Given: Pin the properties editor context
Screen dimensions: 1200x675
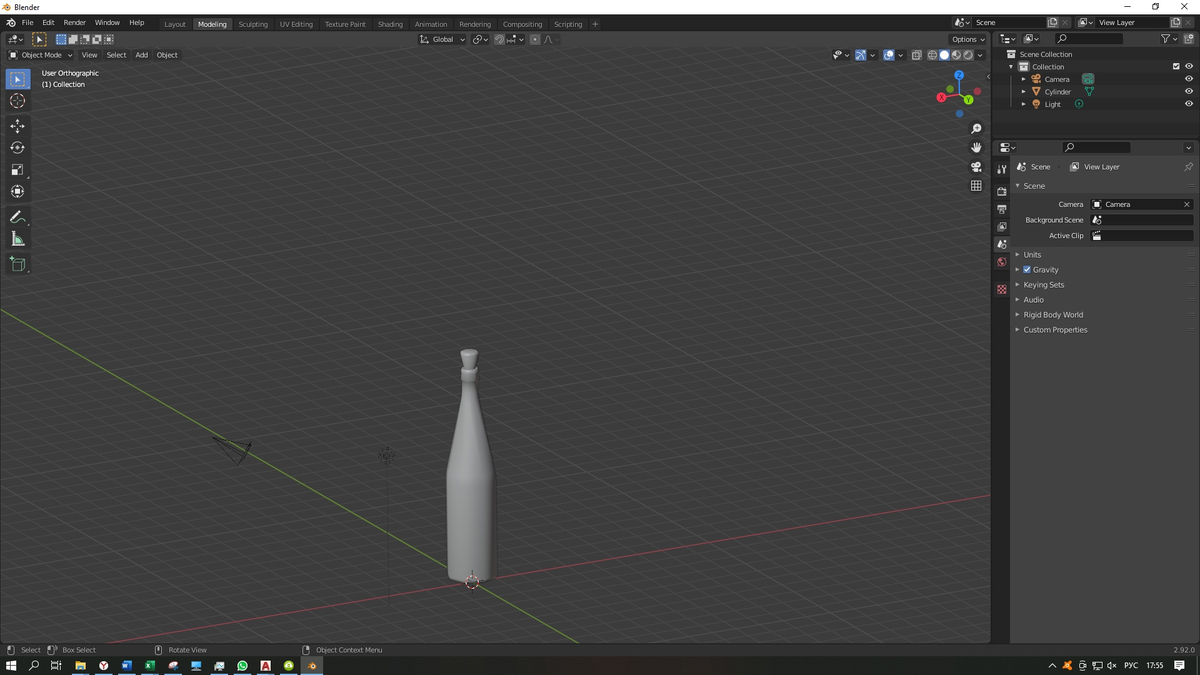Looking at the screenshot, I should tap(1188, 167).
